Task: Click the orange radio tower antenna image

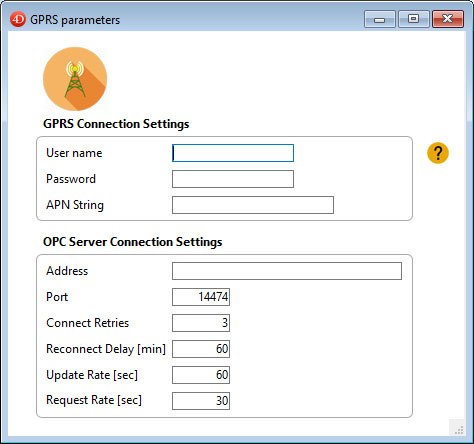Action: [75, 79]
